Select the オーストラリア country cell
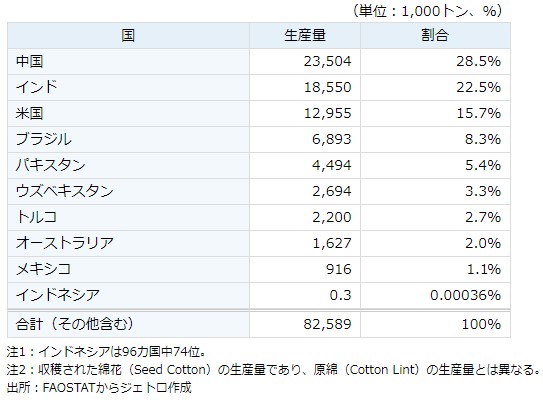The width and height of the screenshot is (543, 402). tap(128, 243)
